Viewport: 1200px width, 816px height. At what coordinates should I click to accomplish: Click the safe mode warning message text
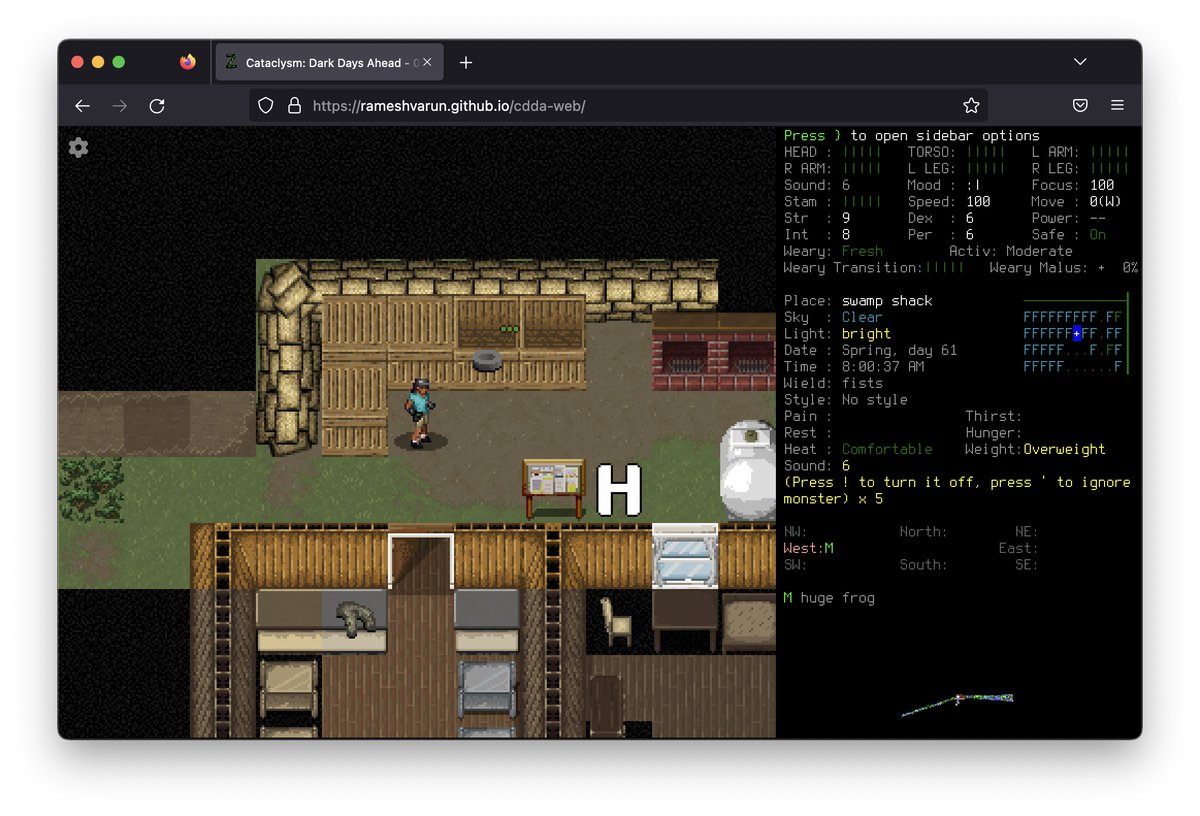click(x=957, y=490)
